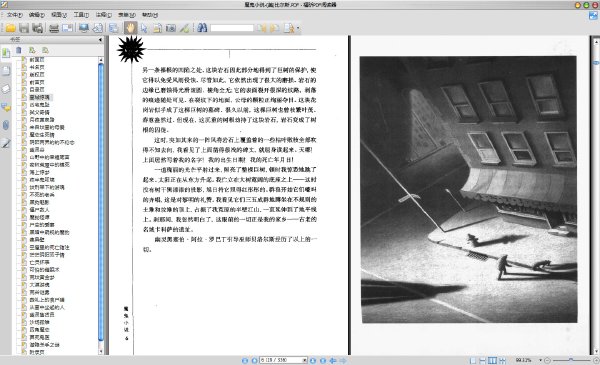Open a file with the folder icon
The height and width of the screenshot is (365, 600).
[x=10, y=28]
